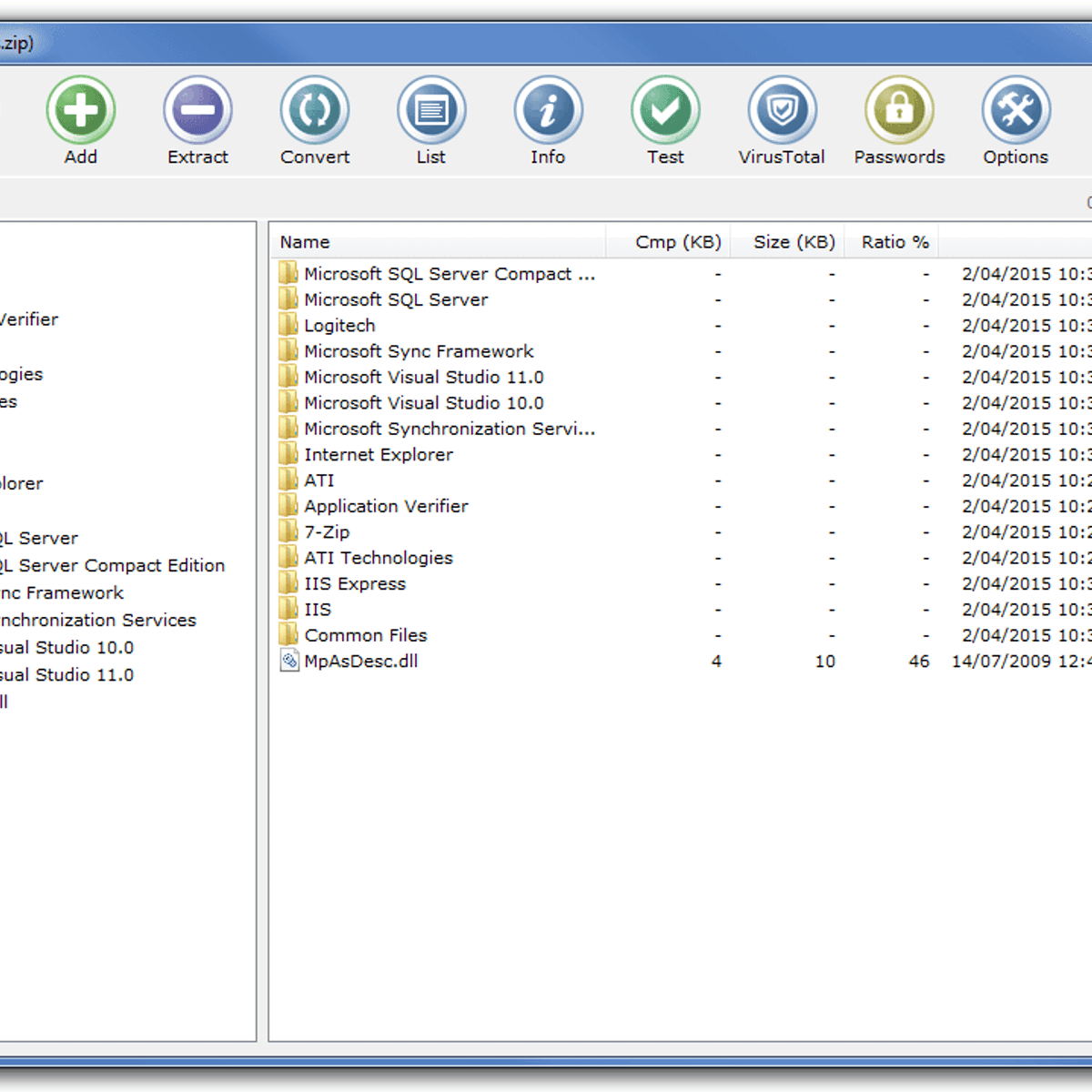Select the Verifier node in folder tree

coord(28,319)
